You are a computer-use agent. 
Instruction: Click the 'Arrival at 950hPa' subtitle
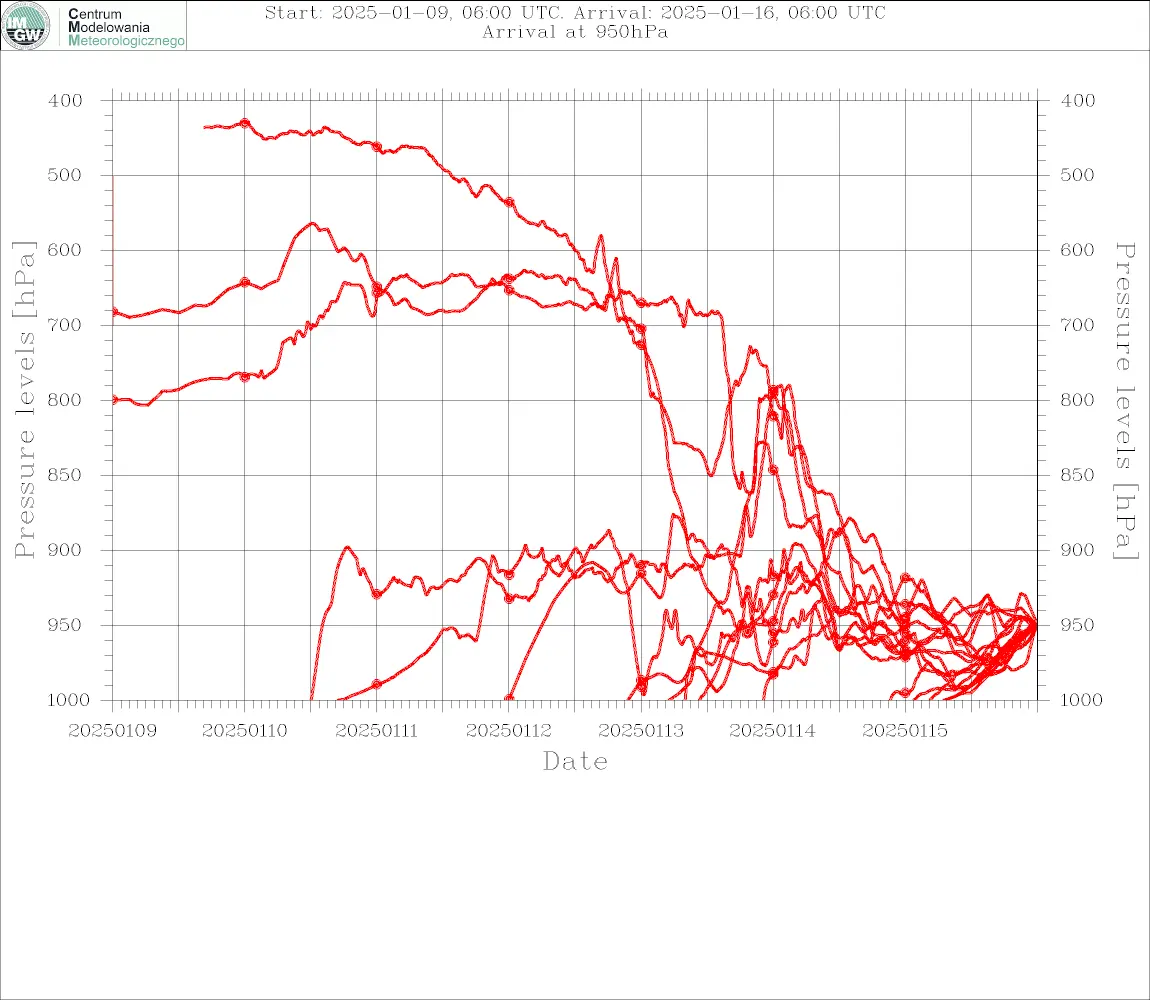(x=575, y=32)
